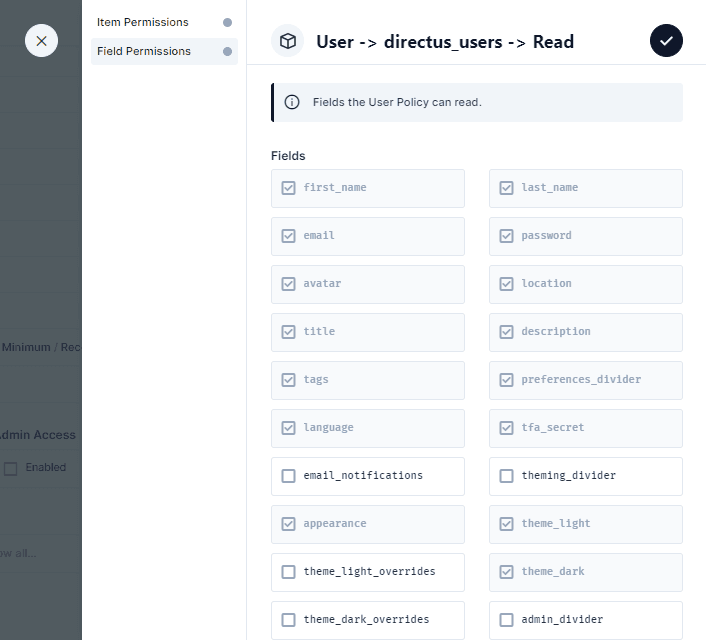Toggle the tags field checkbox
706x640 pixels.
point(288,380)
